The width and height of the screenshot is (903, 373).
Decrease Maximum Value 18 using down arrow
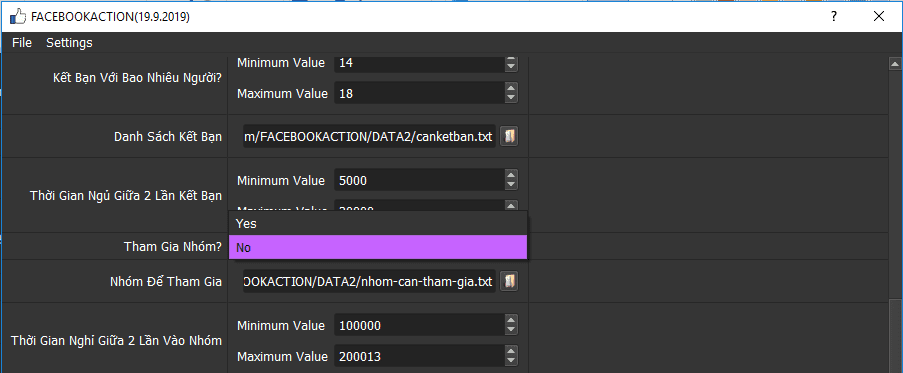(511, 98)
